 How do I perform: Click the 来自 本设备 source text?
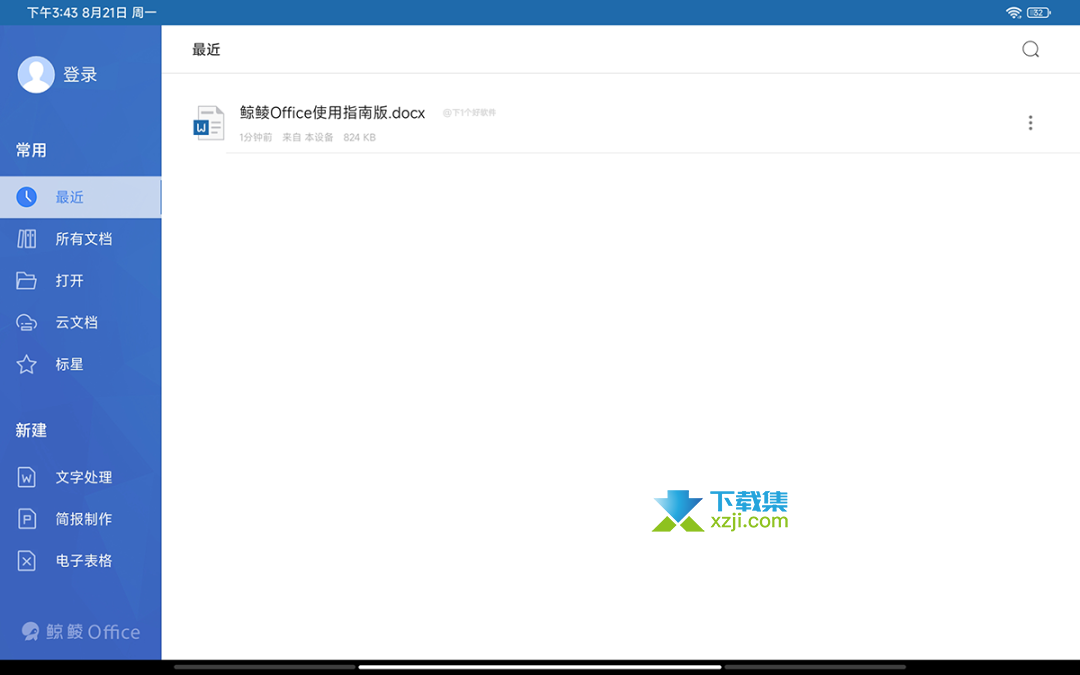(308, 138)
